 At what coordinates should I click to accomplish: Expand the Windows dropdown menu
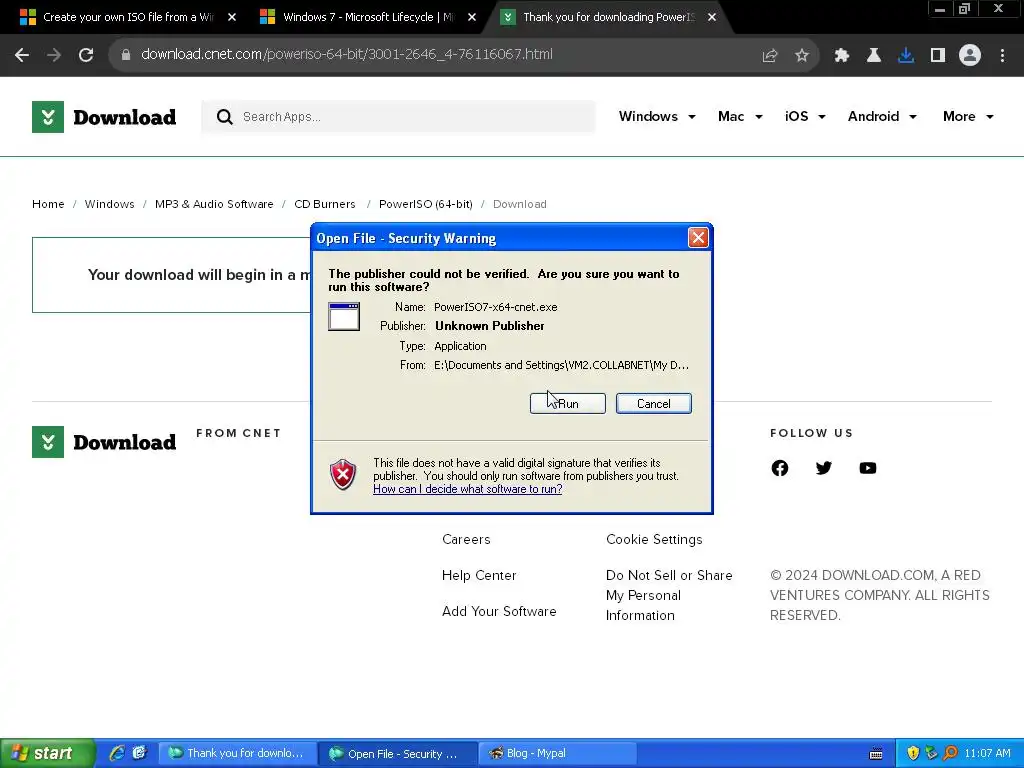[x=657, y=116]
